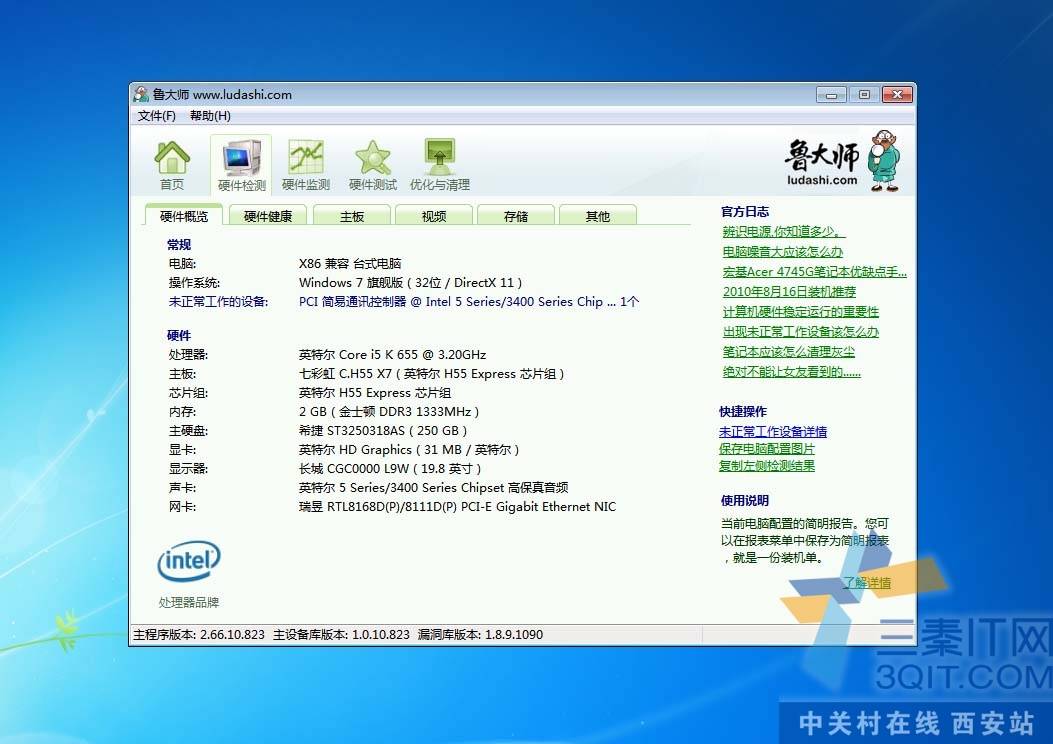Click the 高保真音频 sound card value

(x=434, y=487)
